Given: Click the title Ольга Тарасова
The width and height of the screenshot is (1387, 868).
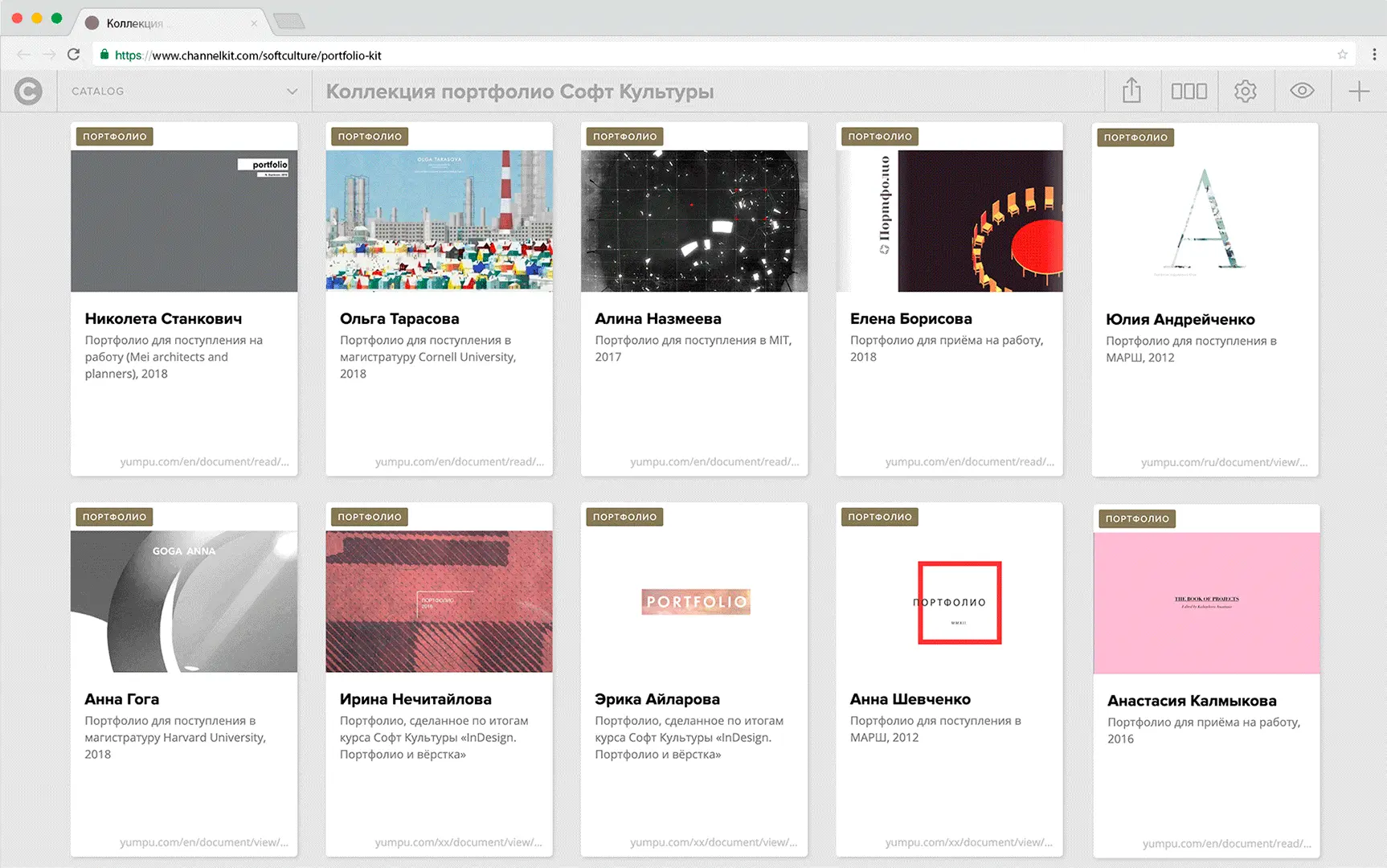Looking at the screenshot, I should pyautogui.click(x=399, y=318).
